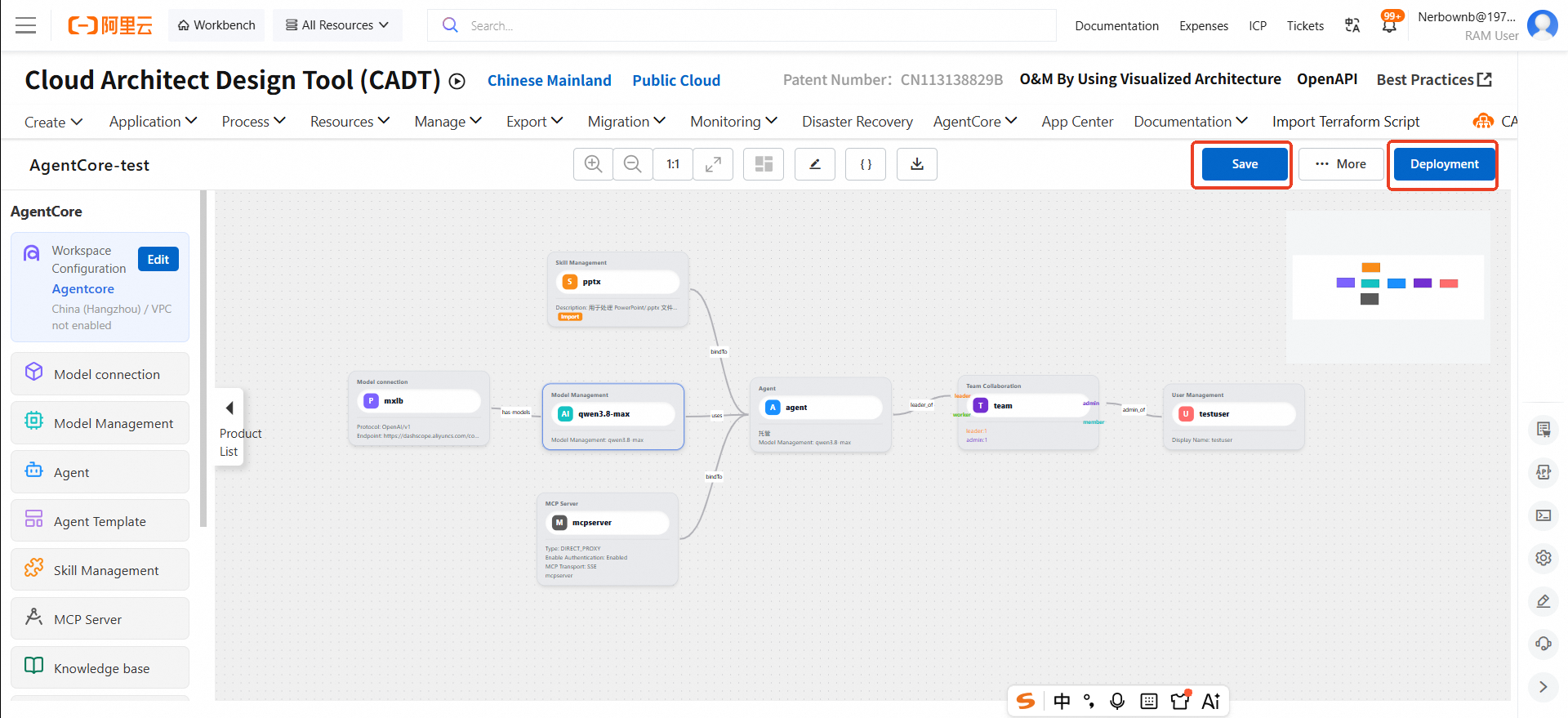The image size is (1568, 718).
Task: Click the minimap overview thumbnail
Action: (1388, 287)
